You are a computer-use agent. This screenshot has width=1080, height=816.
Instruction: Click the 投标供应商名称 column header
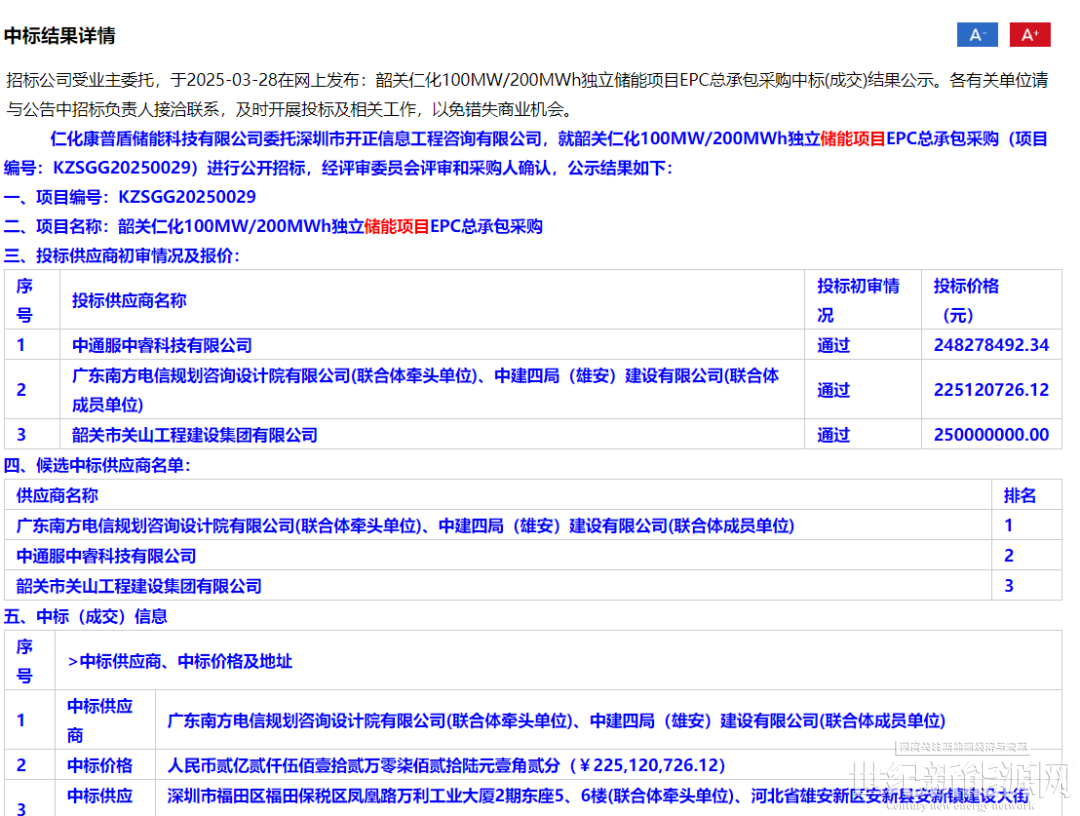tap(129, 300)
